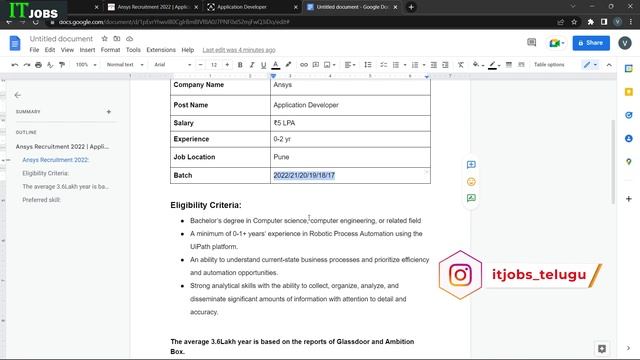This screenshot has width=640, height=360.
Task: Open the Docs home page
Action: (x=15, y=43)
